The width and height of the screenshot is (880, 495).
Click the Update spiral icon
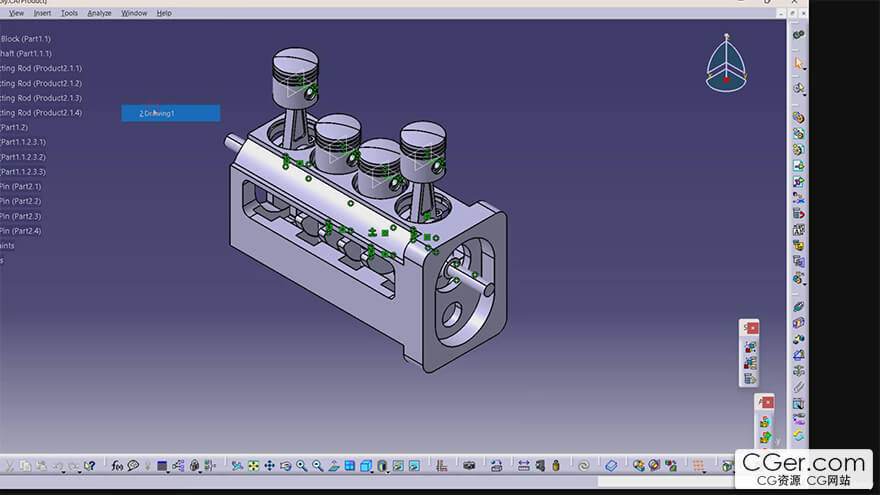(584, 466)
